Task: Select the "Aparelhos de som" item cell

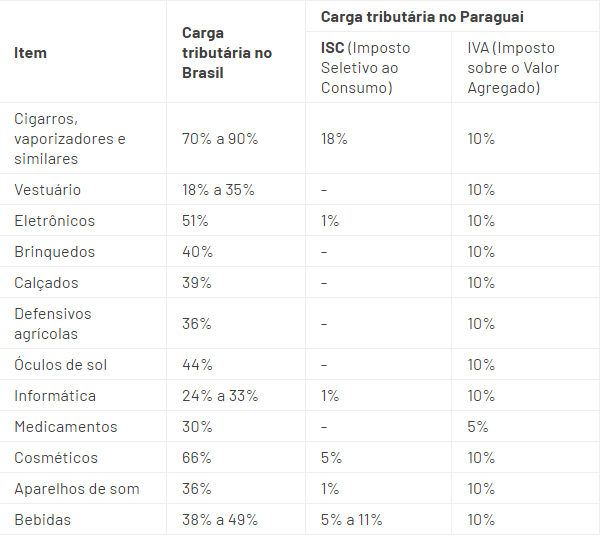Action: [x=77, y=489]
